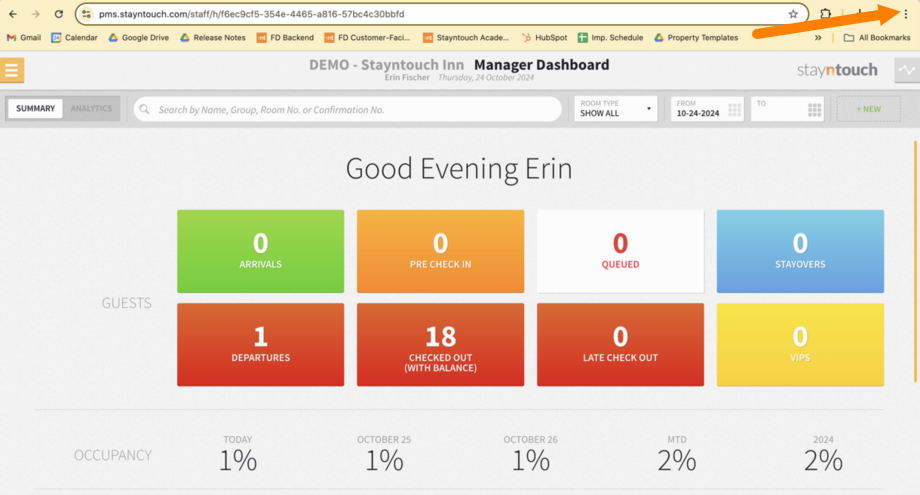
Task: Click OCTOBER 25 occupancy value
Action: (384, 460)
